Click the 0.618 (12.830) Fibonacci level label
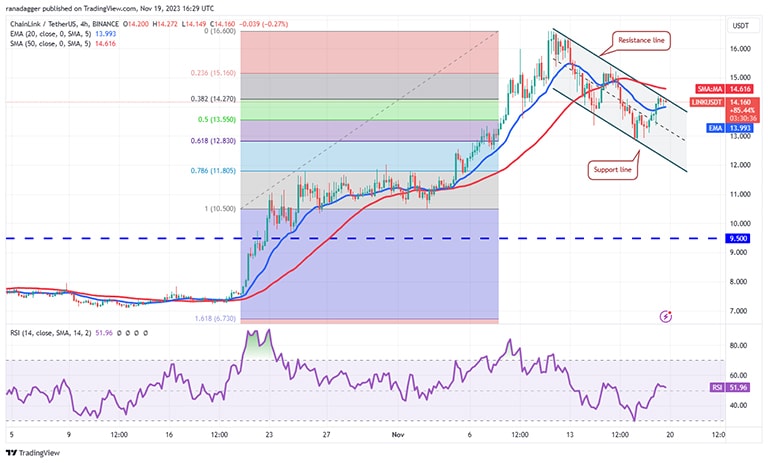 tap(213, 141)
